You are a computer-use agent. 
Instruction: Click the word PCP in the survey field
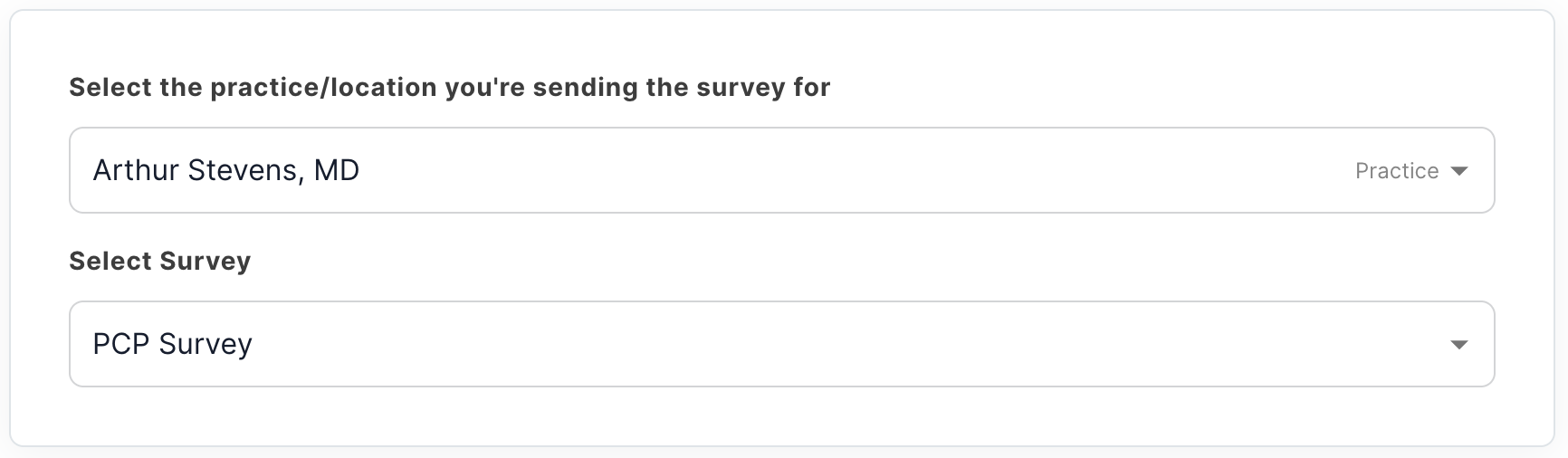click(x=121, y=344)
